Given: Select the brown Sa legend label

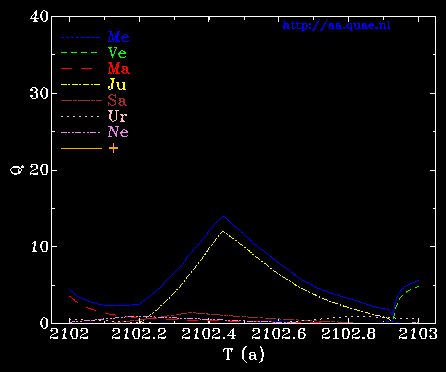Looking at the screenshot, I should (x=117, y=100).
